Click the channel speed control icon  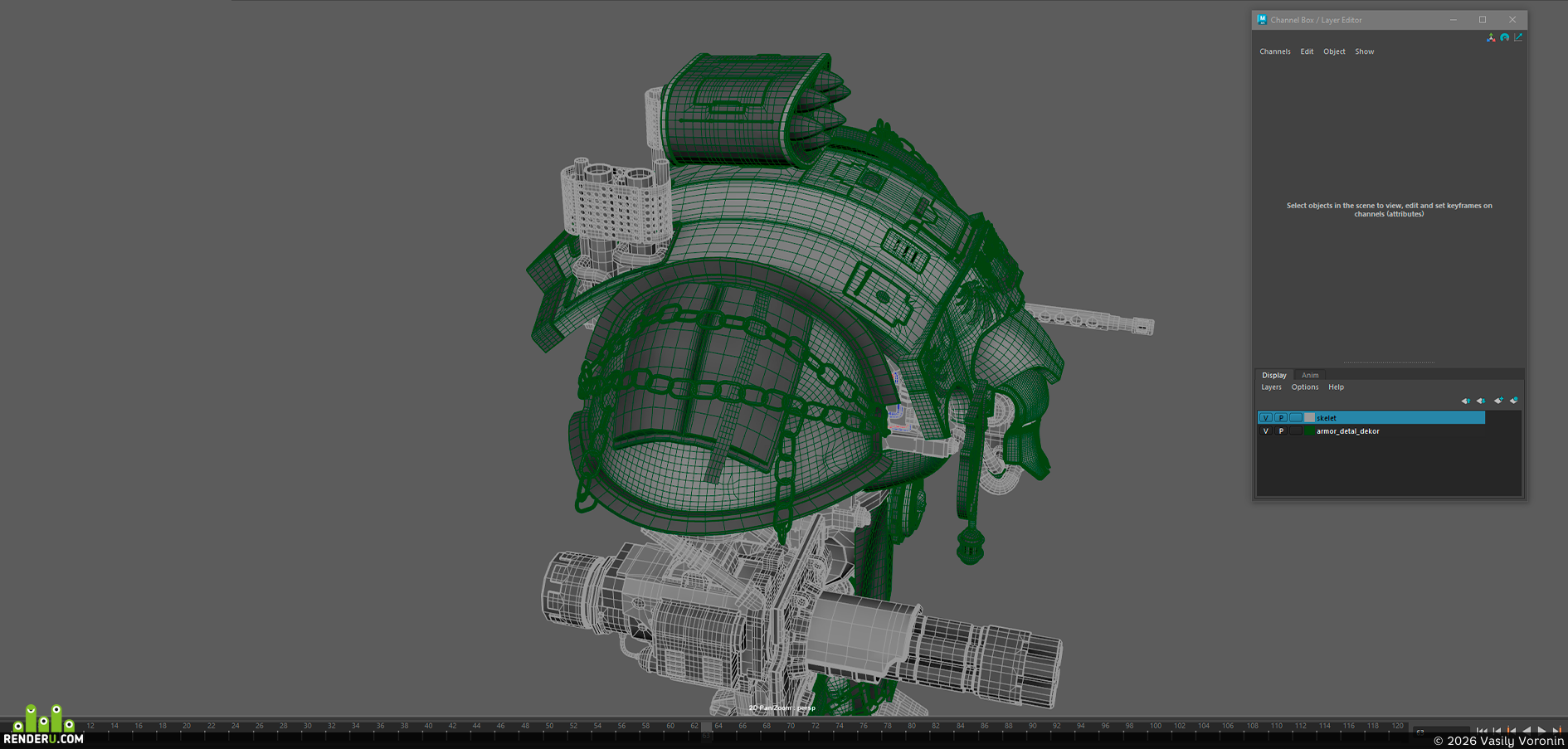click(1504, 37)
